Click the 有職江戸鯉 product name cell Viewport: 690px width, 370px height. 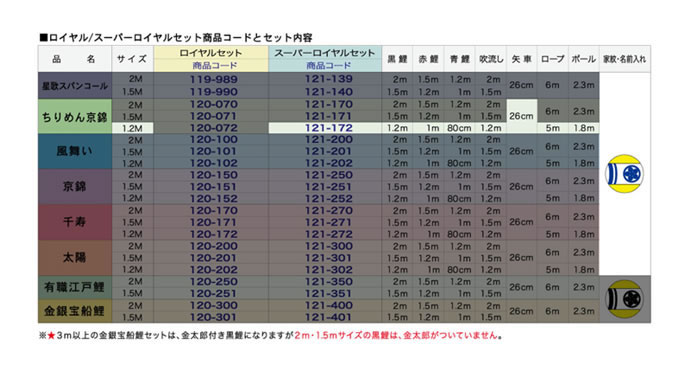[75, 287]
